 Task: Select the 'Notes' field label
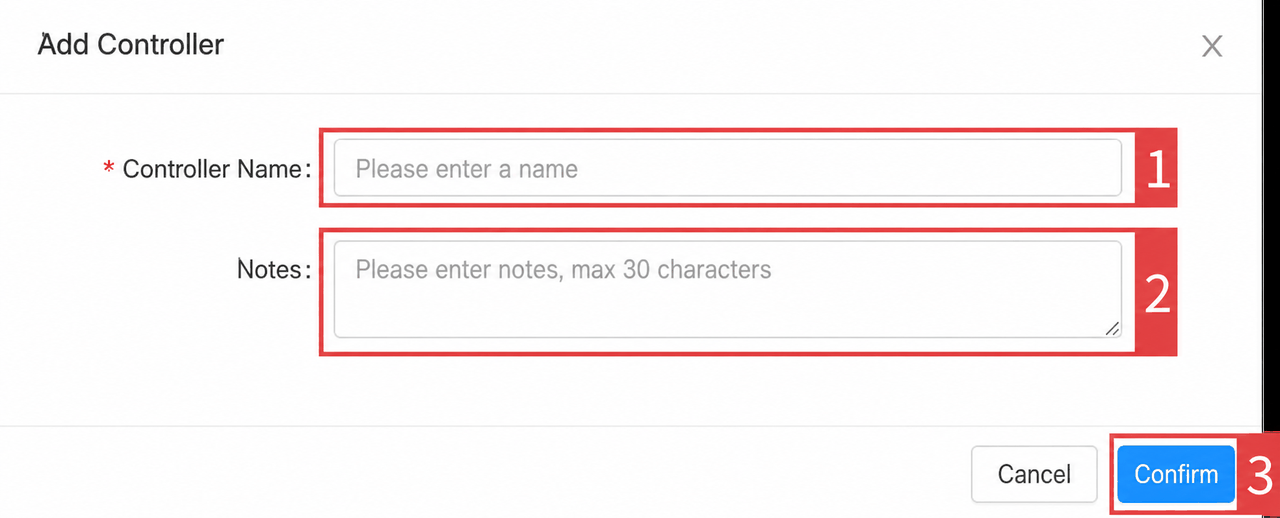(x=269, y=269)
